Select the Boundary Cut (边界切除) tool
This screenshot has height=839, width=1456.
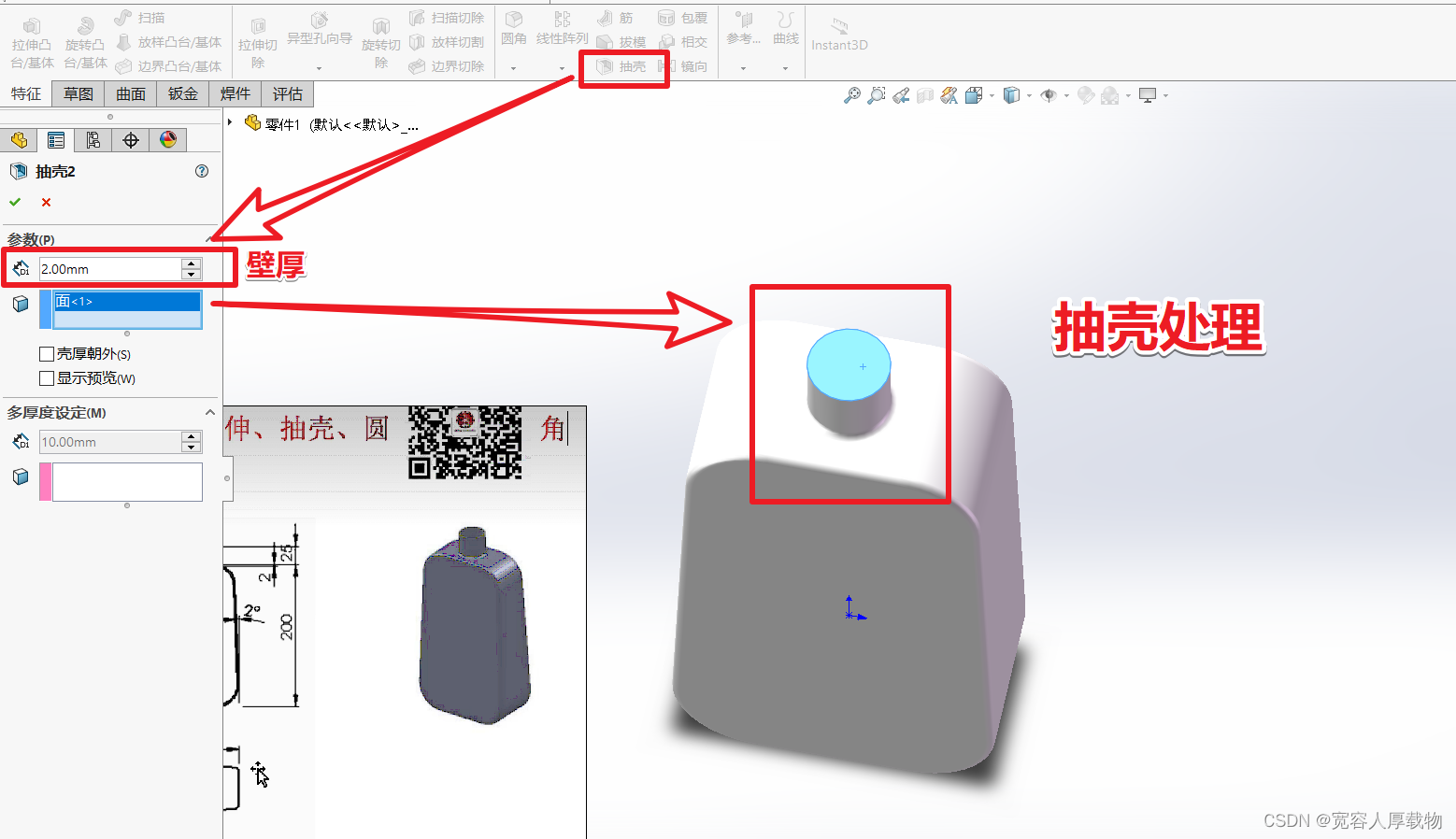pos(446,66)
